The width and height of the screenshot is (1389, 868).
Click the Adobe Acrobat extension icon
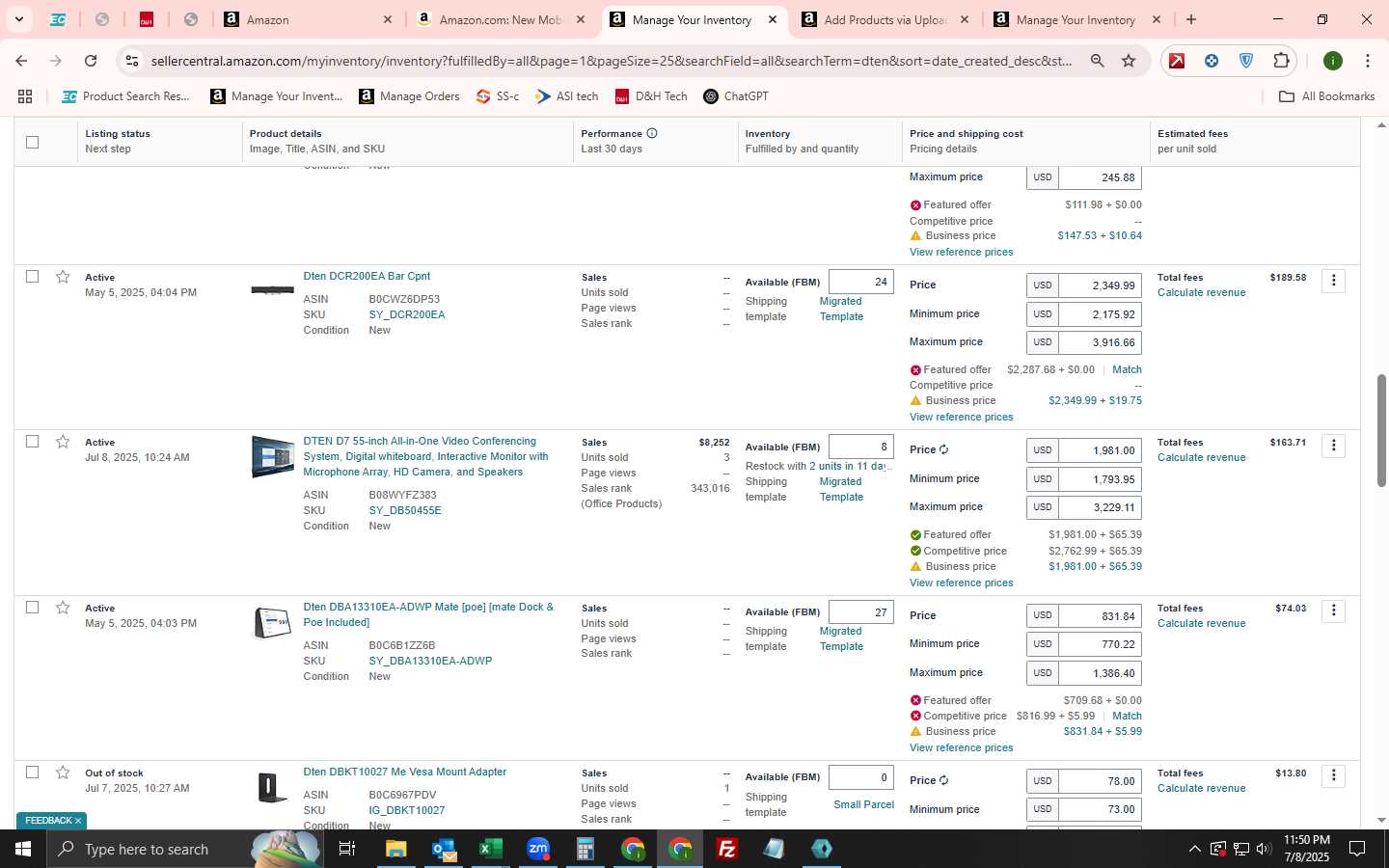pos(1177,61)
